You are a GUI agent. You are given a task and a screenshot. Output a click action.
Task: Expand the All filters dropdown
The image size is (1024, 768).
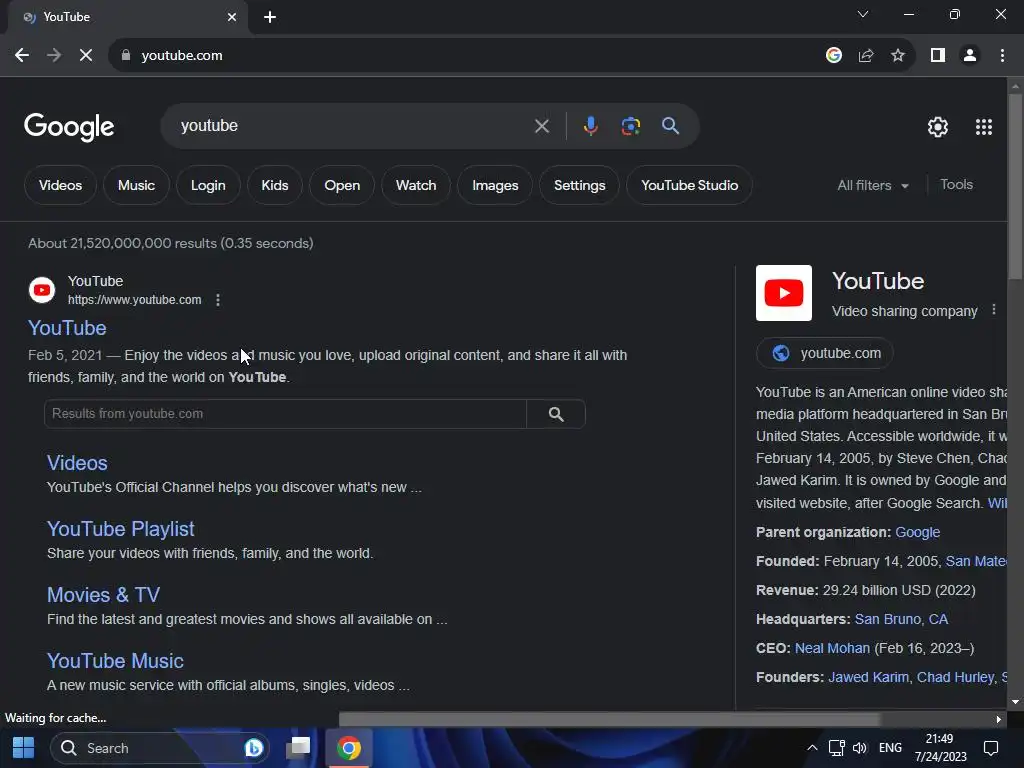tap(873, 185)
